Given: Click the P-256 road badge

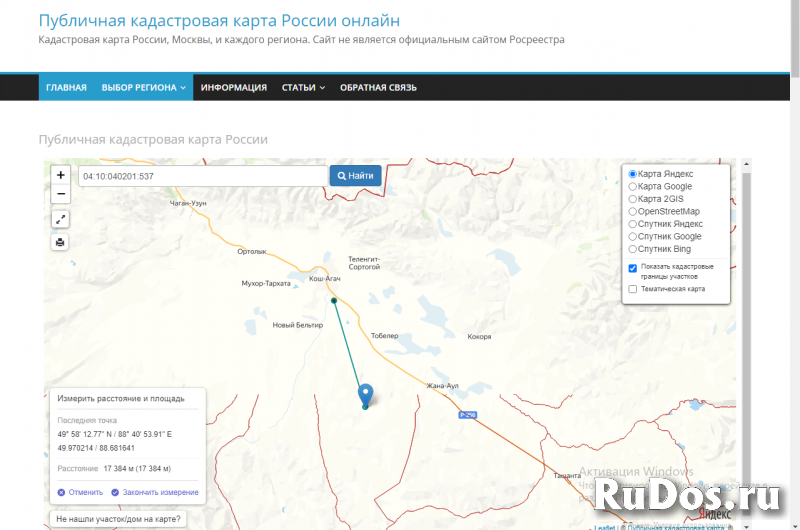Looking at the screenshot, I should point(468,415).
